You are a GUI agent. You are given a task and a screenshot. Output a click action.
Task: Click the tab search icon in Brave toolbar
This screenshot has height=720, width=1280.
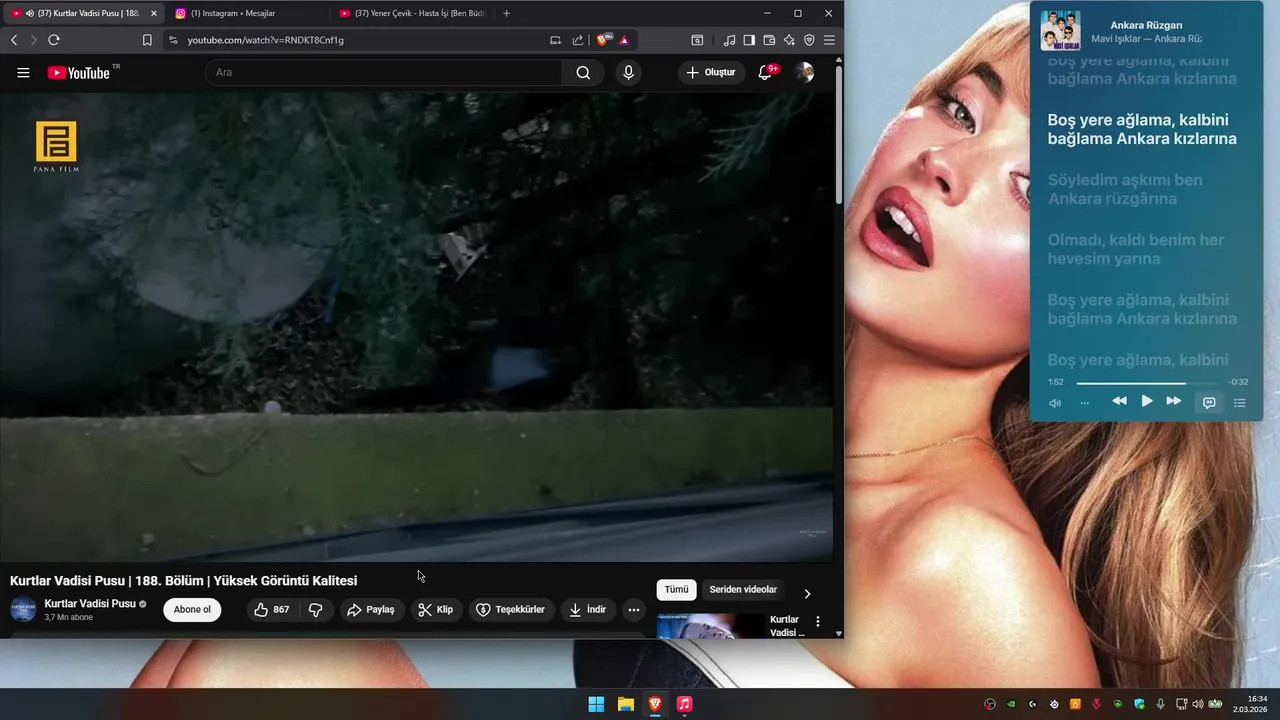pos(697,40)
